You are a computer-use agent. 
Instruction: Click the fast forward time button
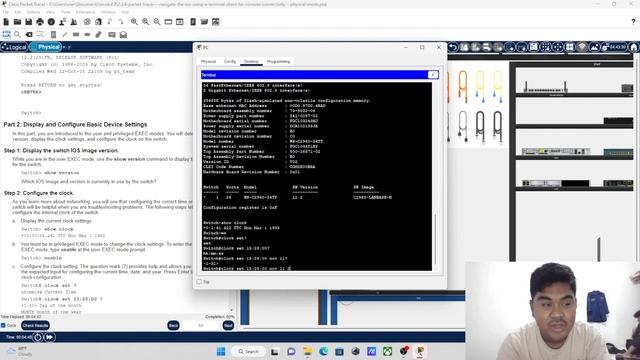49,337
